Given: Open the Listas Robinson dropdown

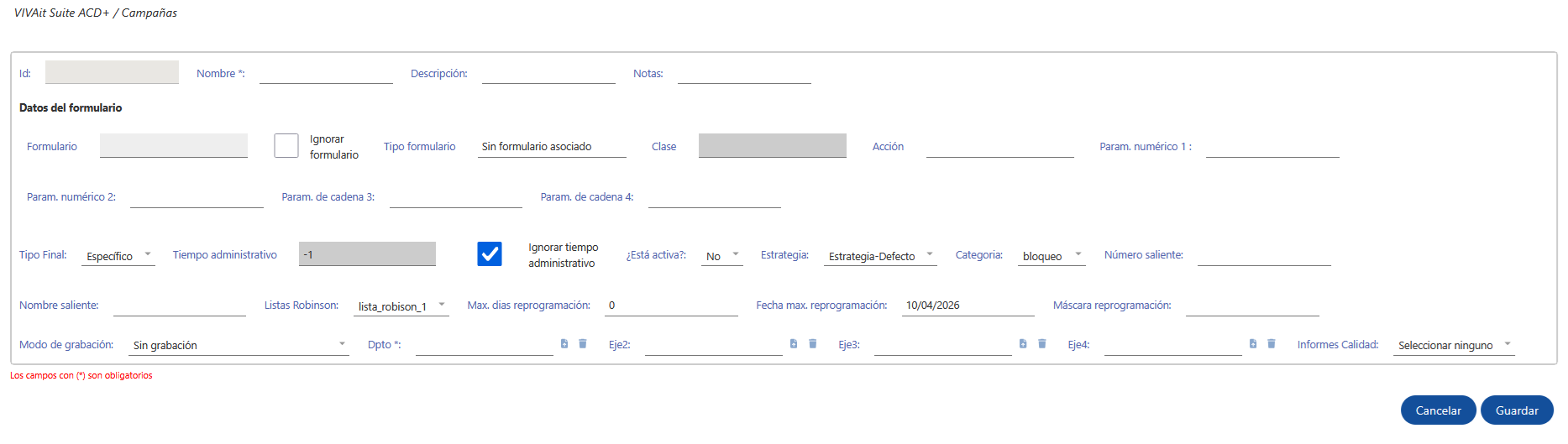Looking at the screenshot, I should (x=401, y=306).
